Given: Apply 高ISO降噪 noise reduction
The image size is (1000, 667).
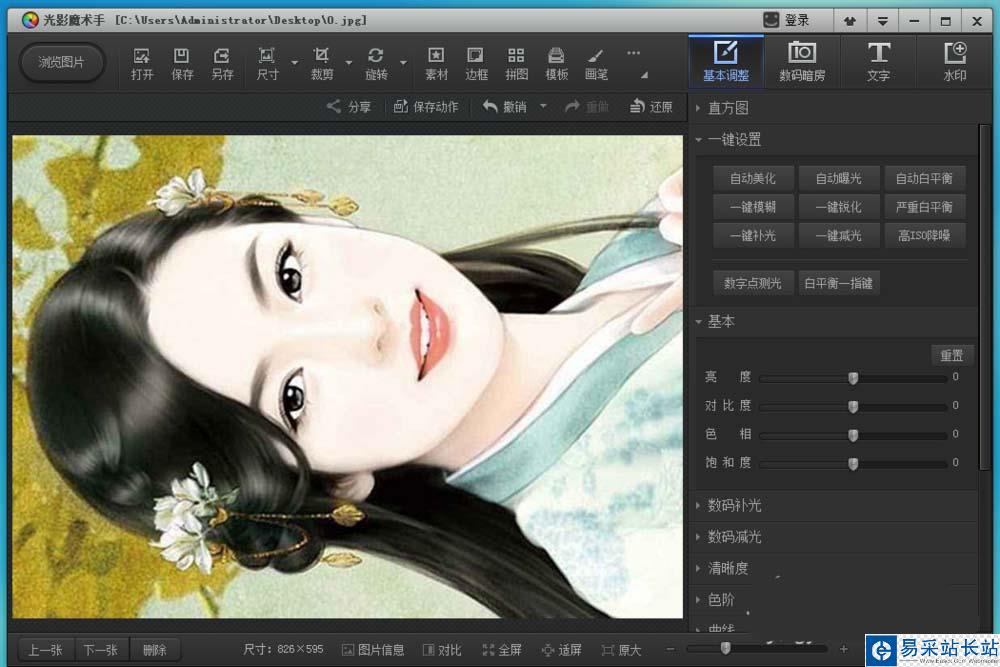Looking at the screenshot, I should tap(924, 236).
